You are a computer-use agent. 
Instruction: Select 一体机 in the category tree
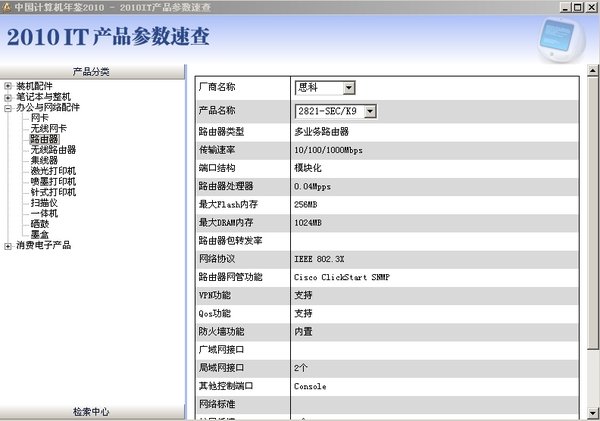tap(44, 214)
